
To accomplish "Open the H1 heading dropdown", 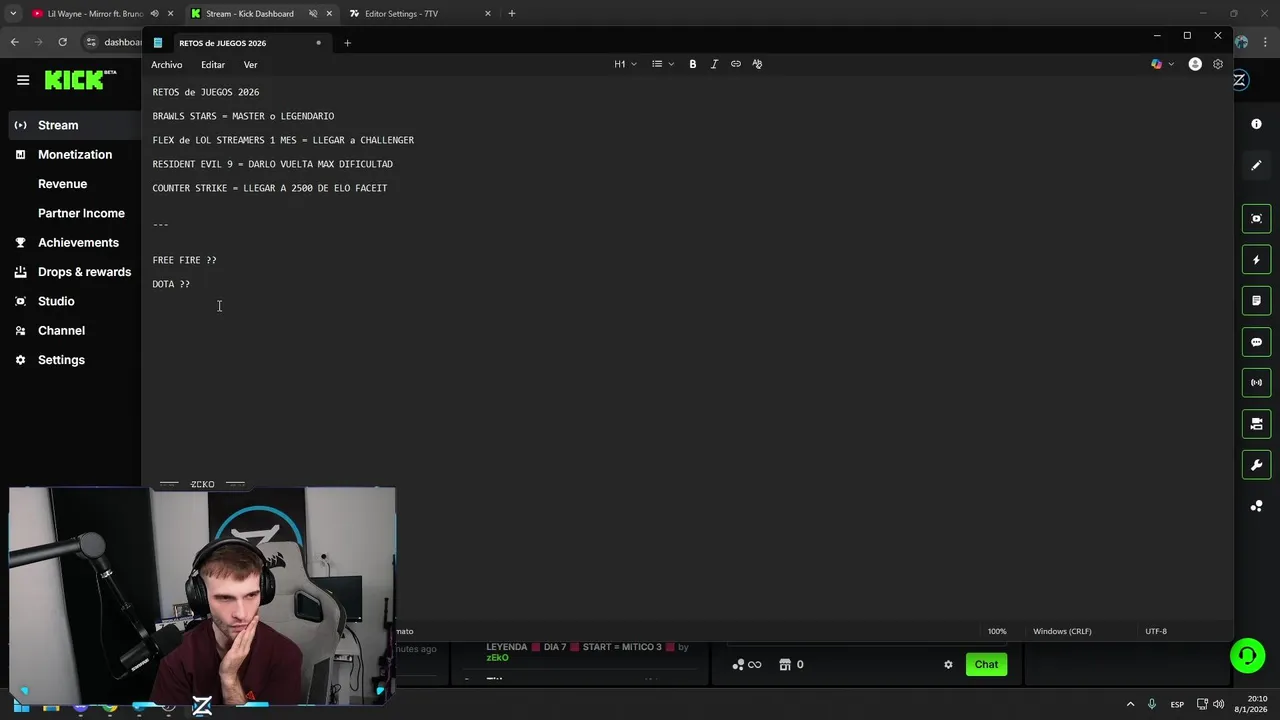I will (625, 64).
